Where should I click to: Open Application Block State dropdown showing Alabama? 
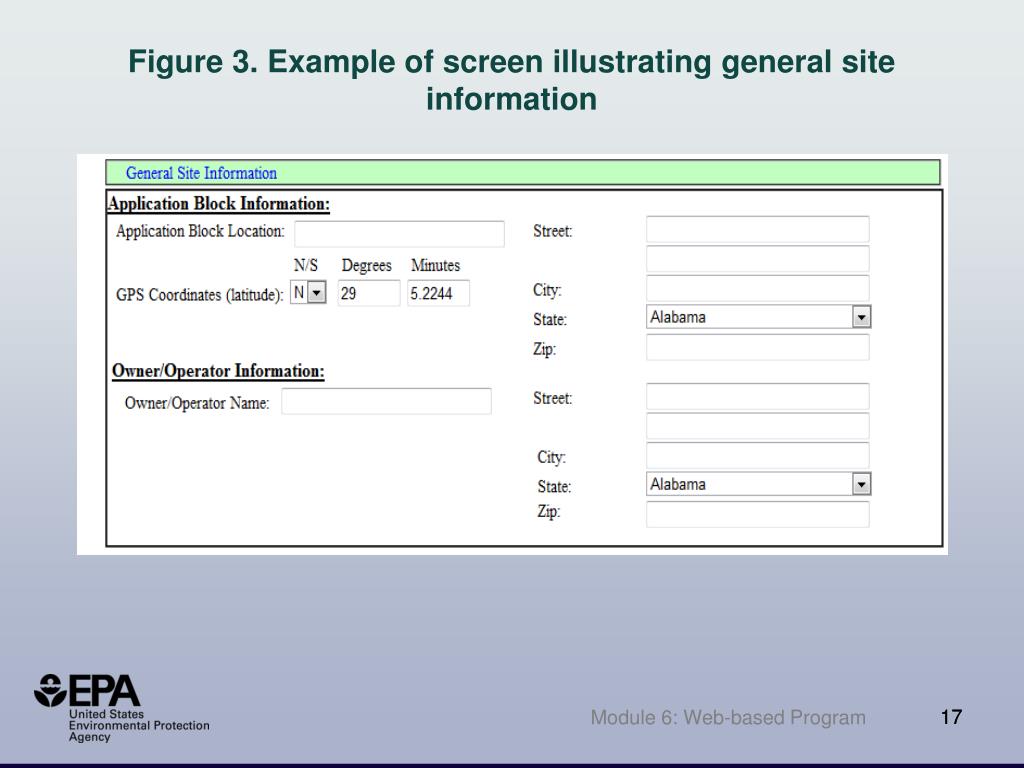click(x=758, y=317)
